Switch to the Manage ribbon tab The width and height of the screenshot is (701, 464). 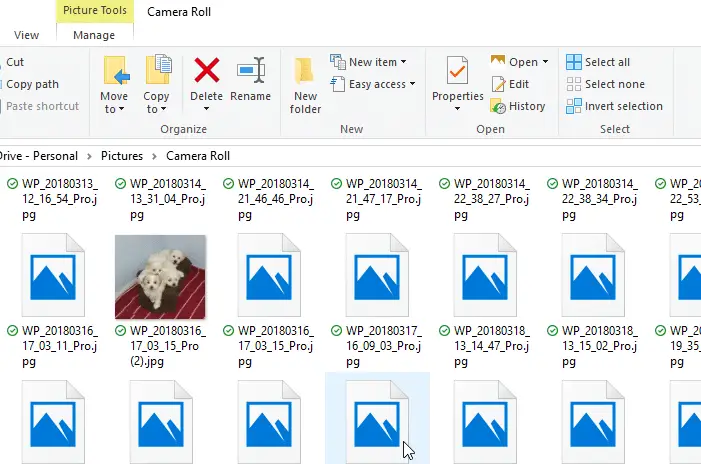[x=94, y=35]
